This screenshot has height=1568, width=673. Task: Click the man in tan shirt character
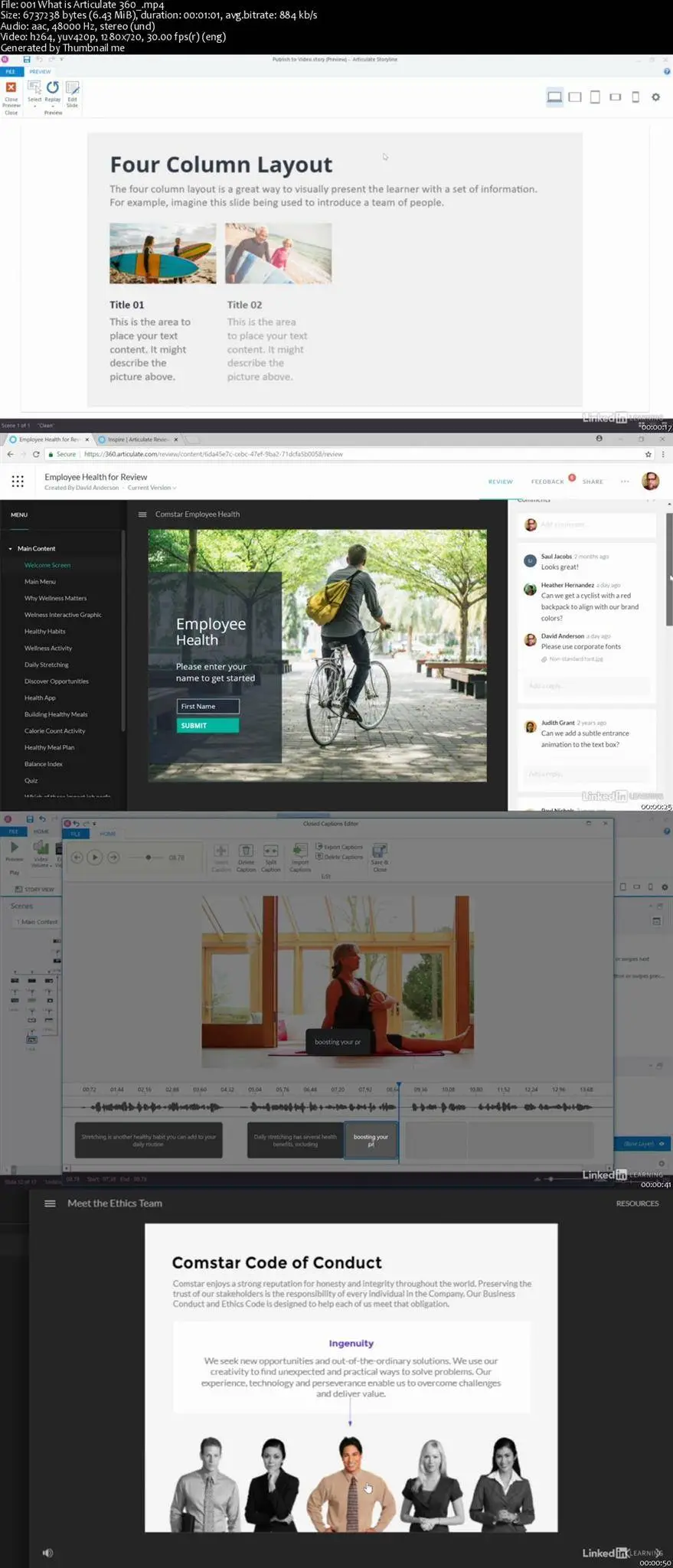click(x=351, y=1484)
